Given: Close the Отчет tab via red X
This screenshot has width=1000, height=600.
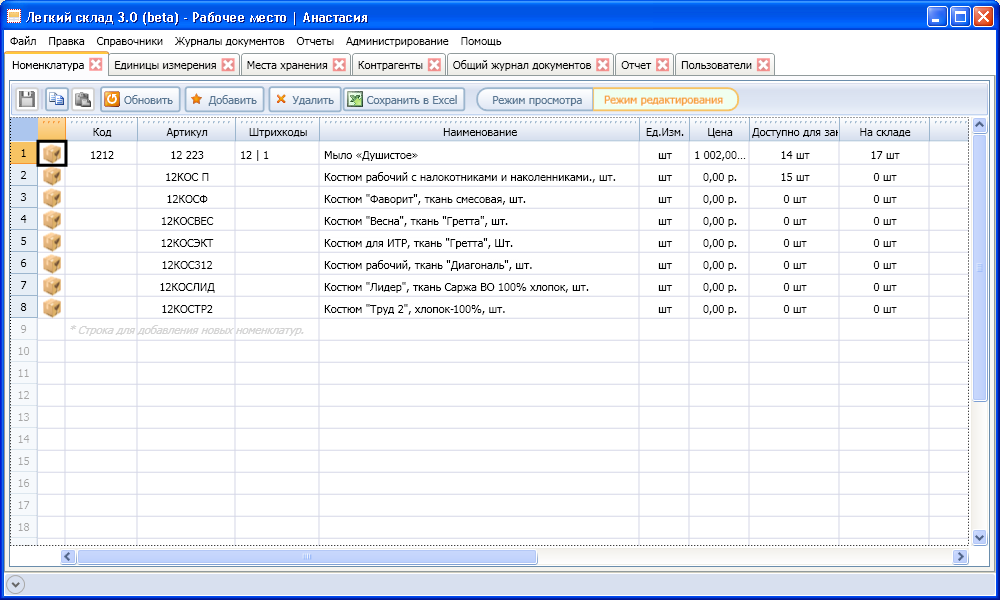Looking at the screenshot, I should (x=662, y=65).
